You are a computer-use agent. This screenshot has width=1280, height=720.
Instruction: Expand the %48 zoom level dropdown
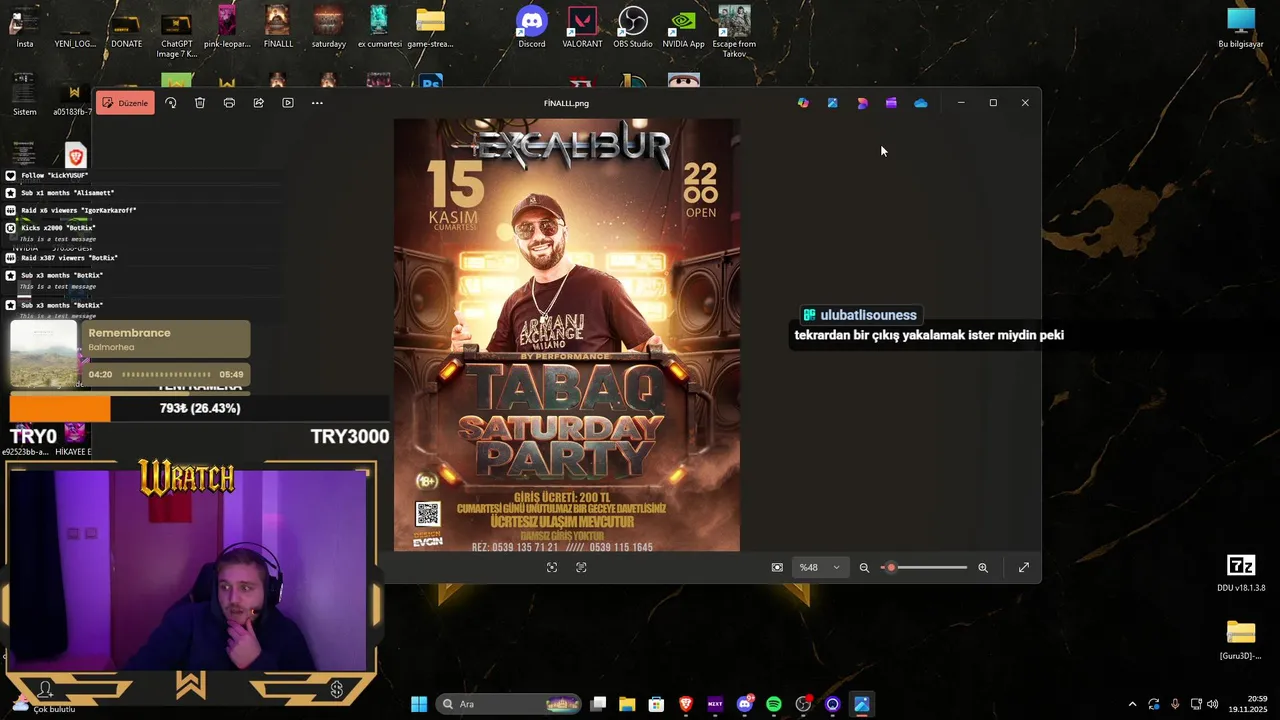pos(821,567)
